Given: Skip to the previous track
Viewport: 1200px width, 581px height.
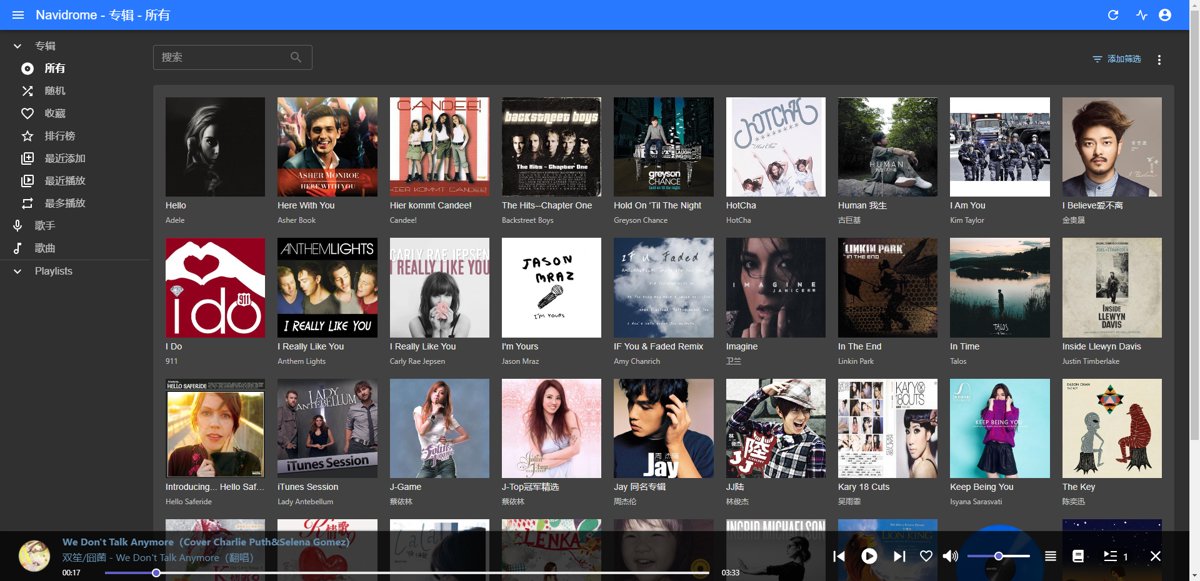Looking at the screenshot, I should (x=839, y=556).
